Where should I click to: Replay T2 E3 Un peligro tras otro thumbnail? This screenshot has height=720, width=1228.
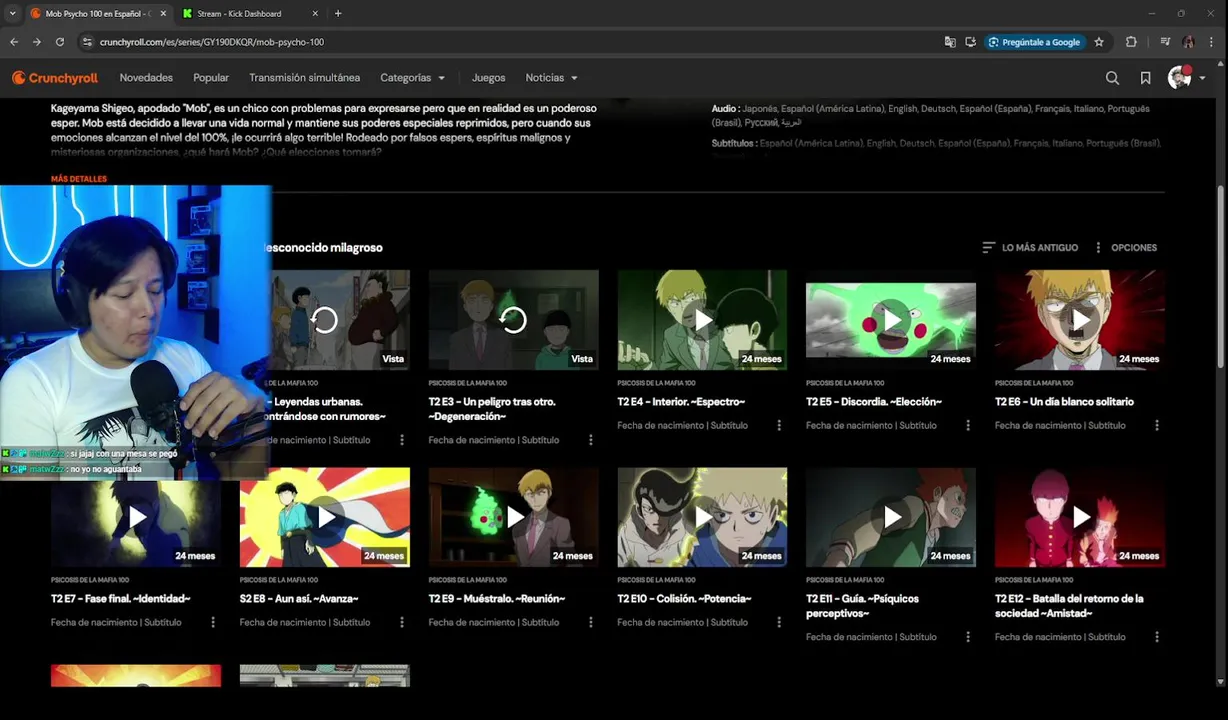tap(513, 320)
